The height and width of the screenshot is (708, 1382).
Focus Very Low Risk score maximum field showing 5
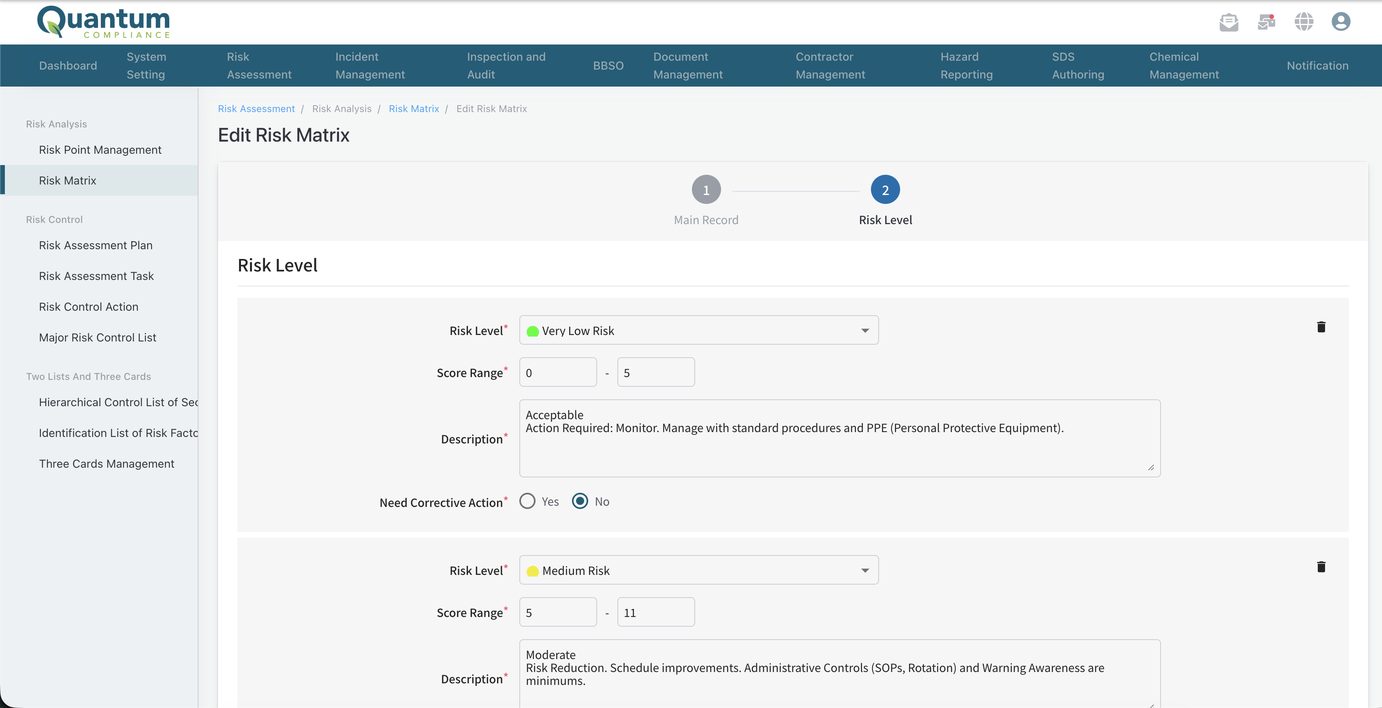pyautogui.click(x=656, y=372)
